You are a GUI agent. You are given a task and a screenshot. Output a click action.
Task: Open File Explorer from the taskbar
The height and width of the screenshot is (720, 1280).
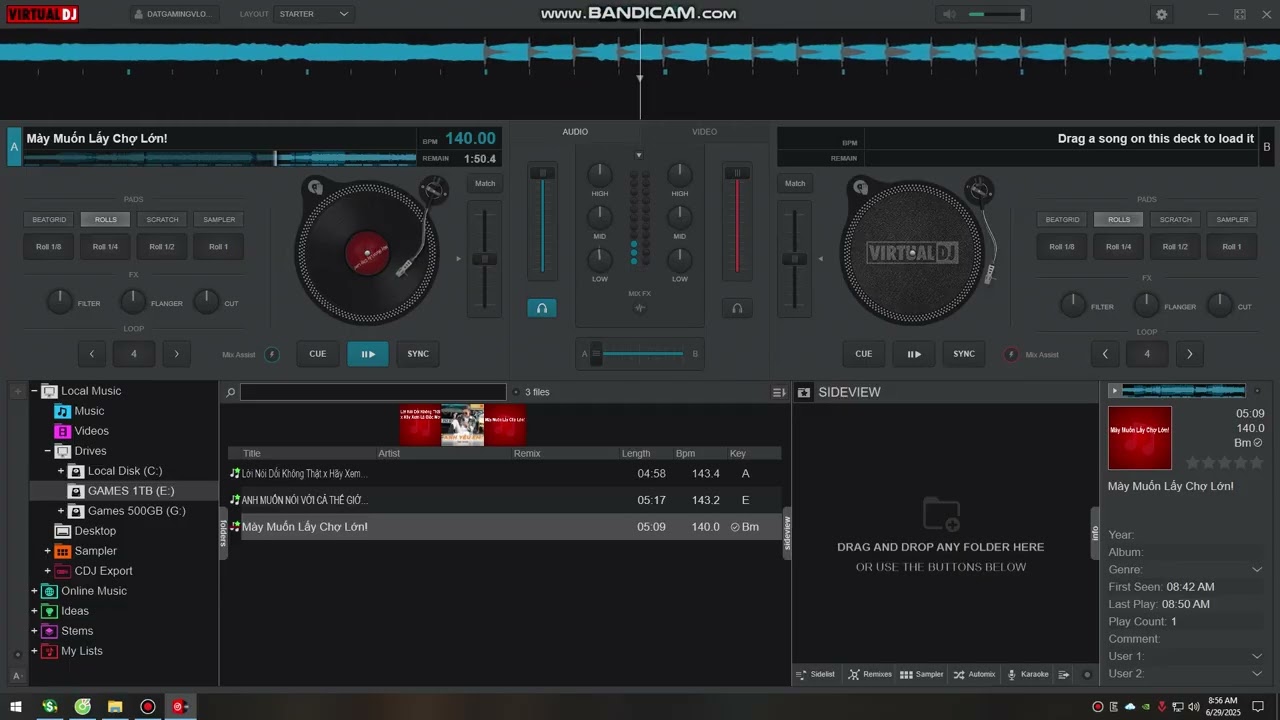[x=115, y=707]
